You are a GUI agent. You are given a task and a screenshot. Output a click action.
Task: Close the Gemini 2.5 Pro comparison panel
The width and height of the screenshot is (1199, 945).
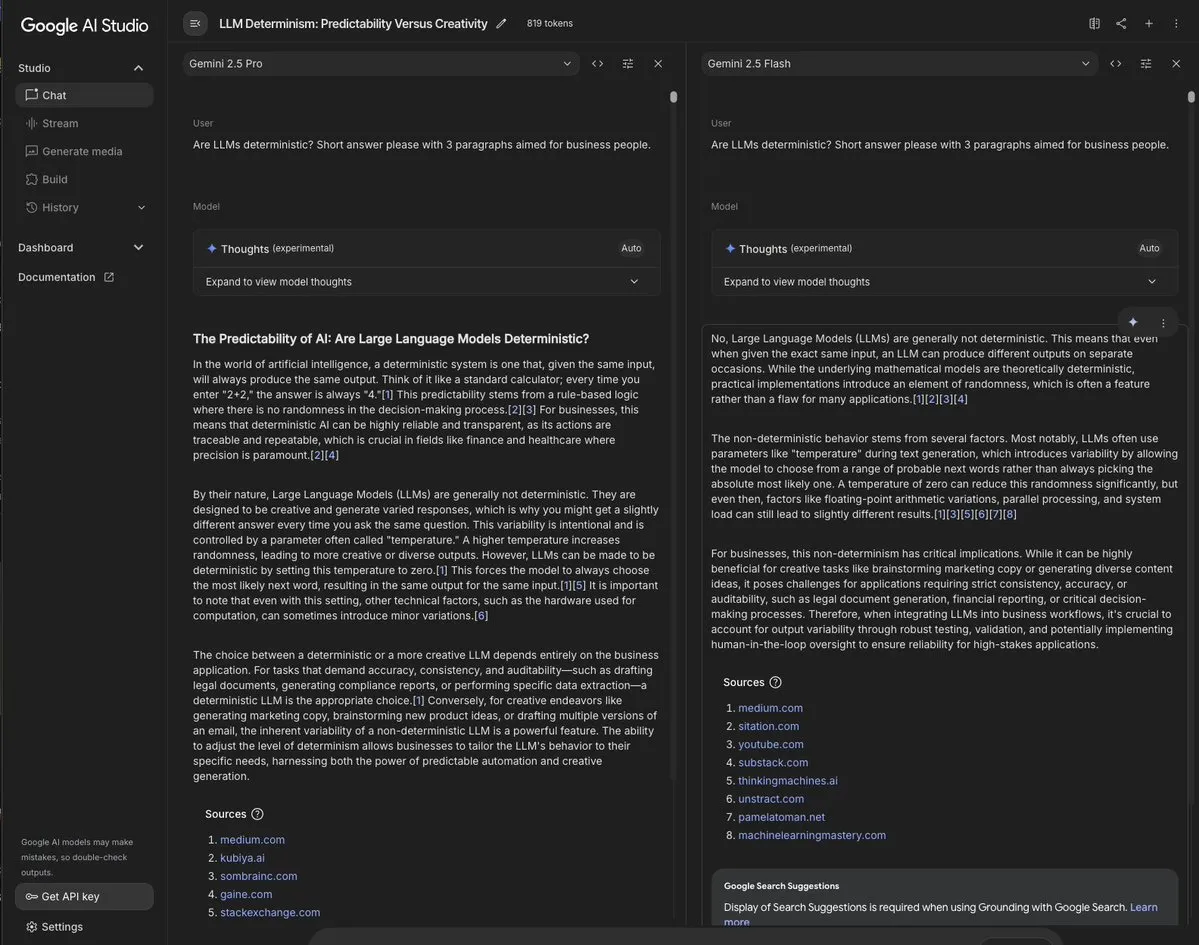click(658, 64)
